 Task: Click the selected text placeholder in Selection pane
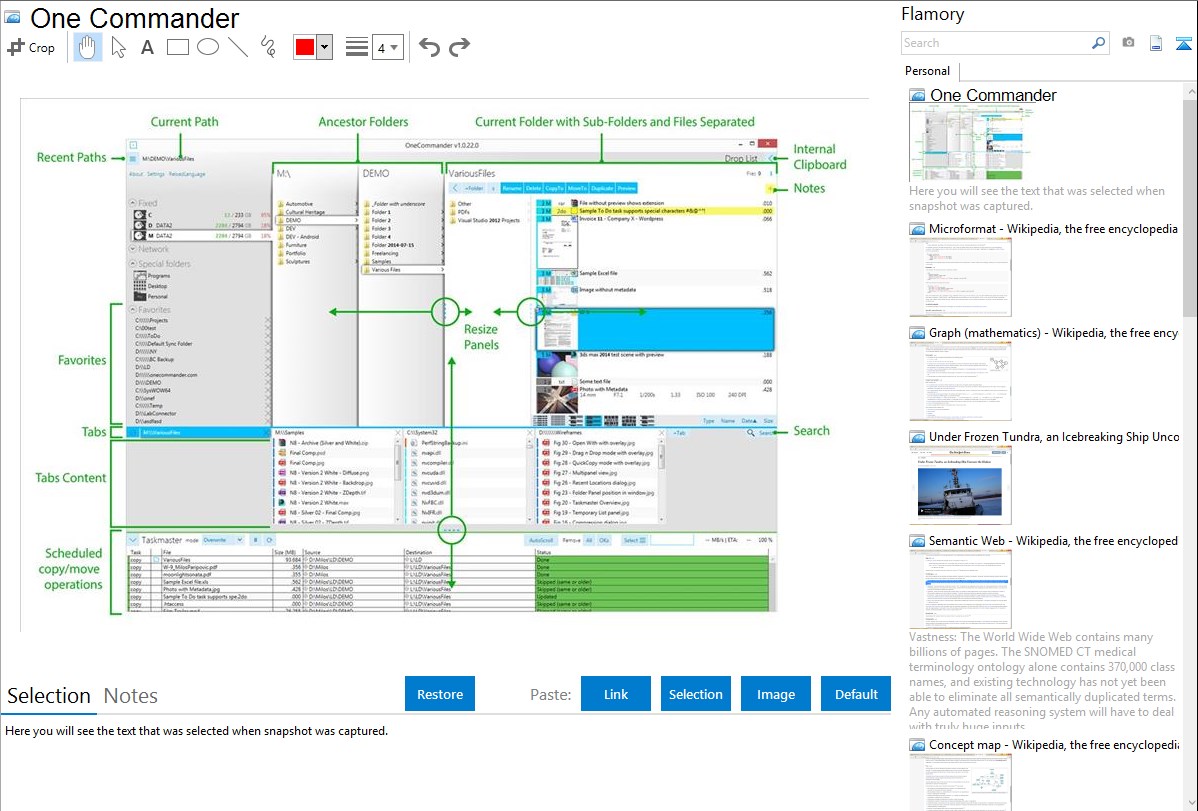coord(196,731)
